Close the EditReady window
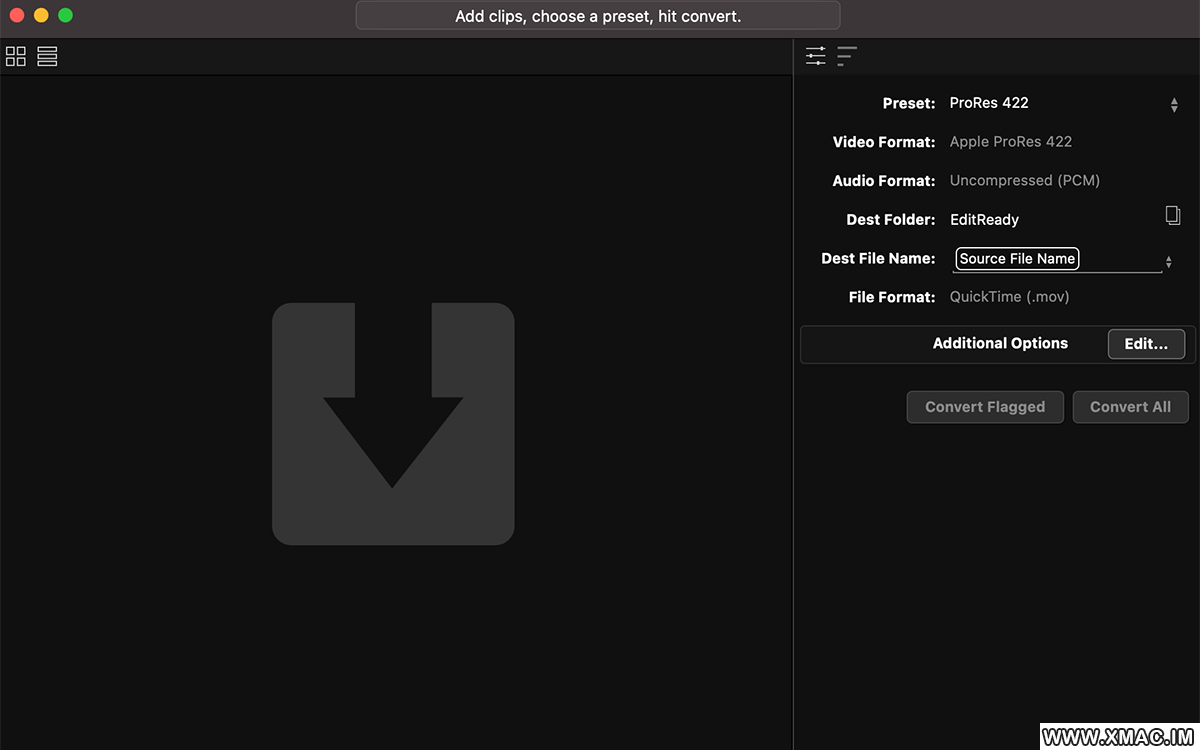The image size is (1200, 750). pyautogui.click(x=17, y=15)
